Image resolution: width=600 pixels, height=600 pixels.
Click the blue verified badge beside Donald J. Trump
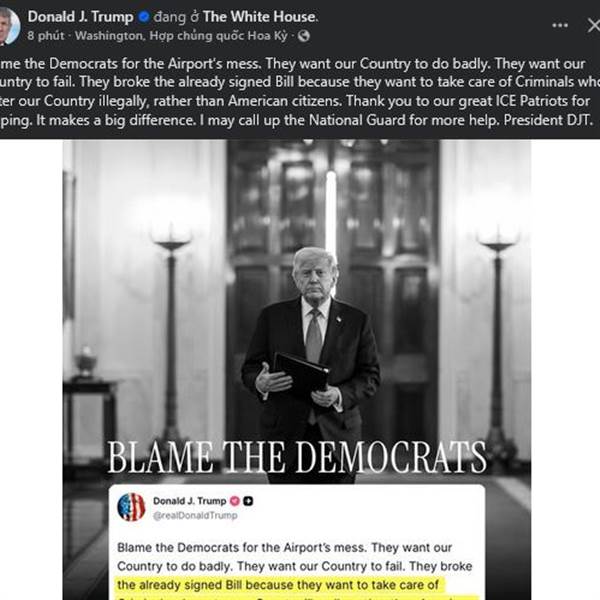coord(144,17)
